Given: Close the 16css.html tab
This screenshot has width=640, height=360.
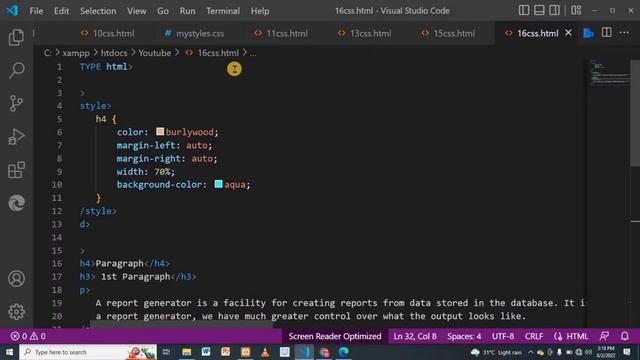Looking at the screenshot, I should point(568,33).
